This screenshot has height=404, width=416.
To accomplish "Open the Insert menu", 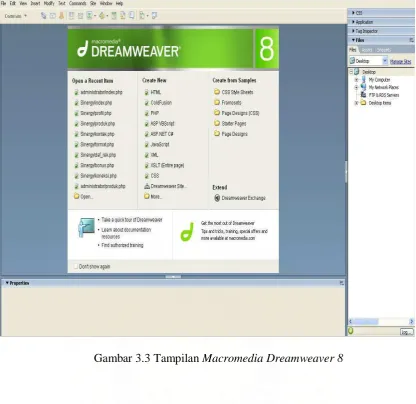I will pyautogui.click(x=35, y=3).
